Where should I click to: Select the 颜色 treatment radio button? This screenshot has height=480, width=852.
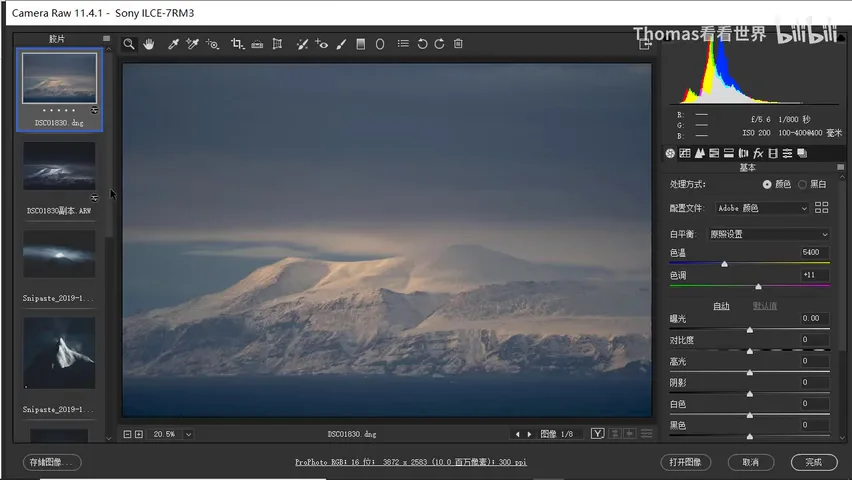click(767, 185)
